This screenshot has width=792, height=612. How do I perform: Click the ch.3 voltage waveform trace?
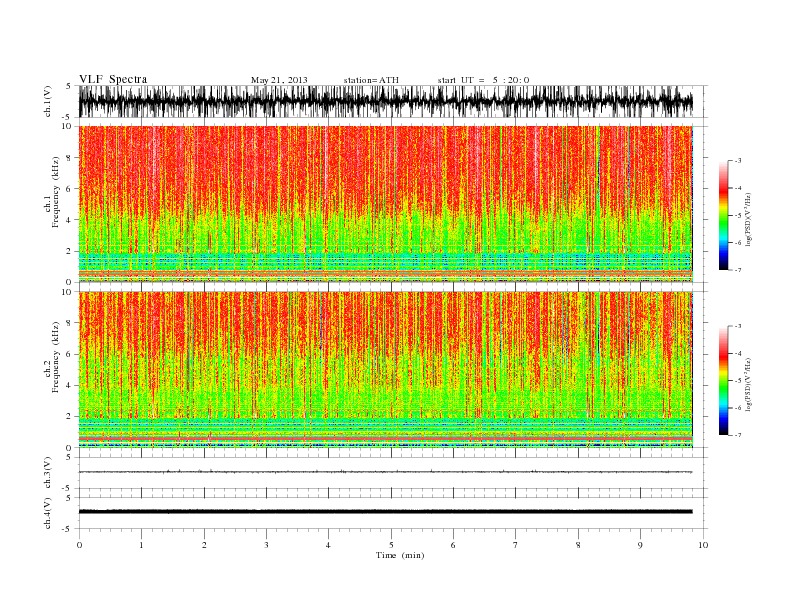[385, 472]
